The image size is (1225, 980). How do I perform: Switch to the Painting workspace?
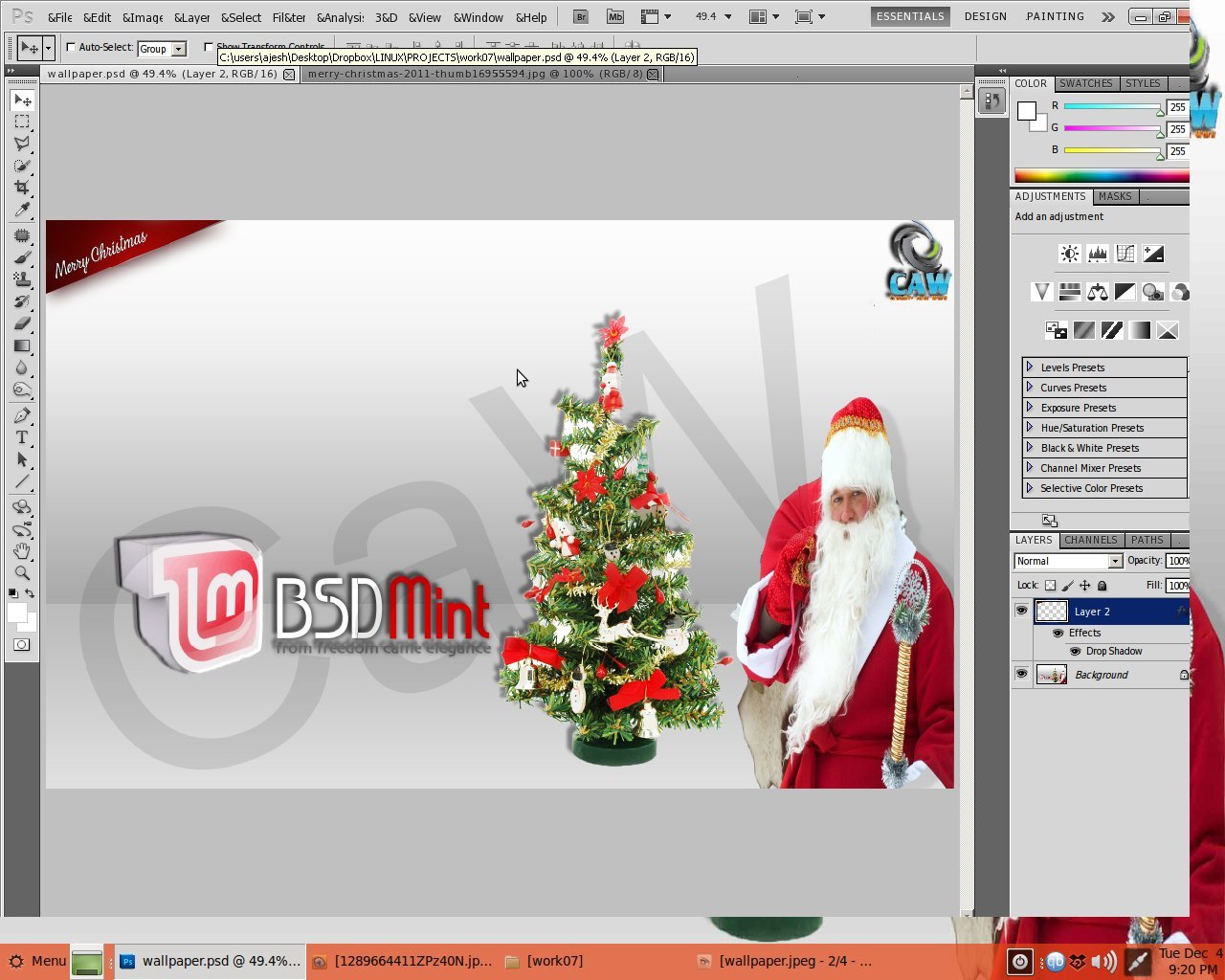tap(1055, 16)
